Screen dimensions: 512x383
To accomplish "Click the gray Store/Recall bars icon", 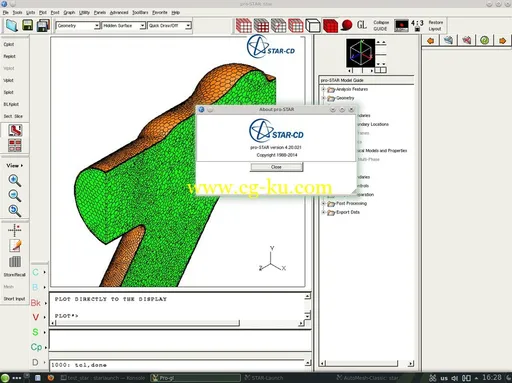I will (x=15, y=262).
